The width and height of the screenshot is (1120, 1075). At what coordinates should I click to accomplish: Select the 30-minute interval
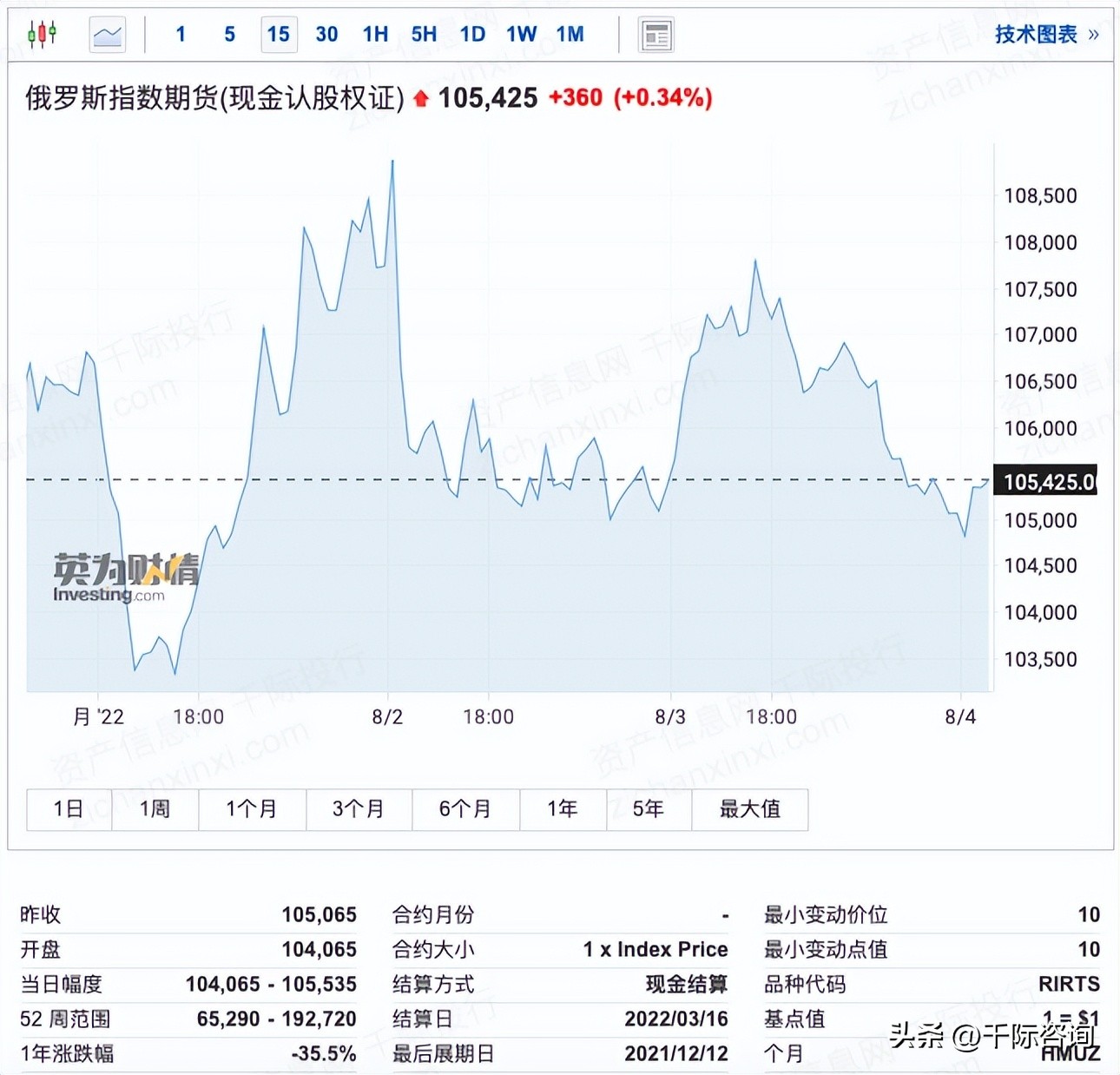pyautogui.click(x=326, y=34)
